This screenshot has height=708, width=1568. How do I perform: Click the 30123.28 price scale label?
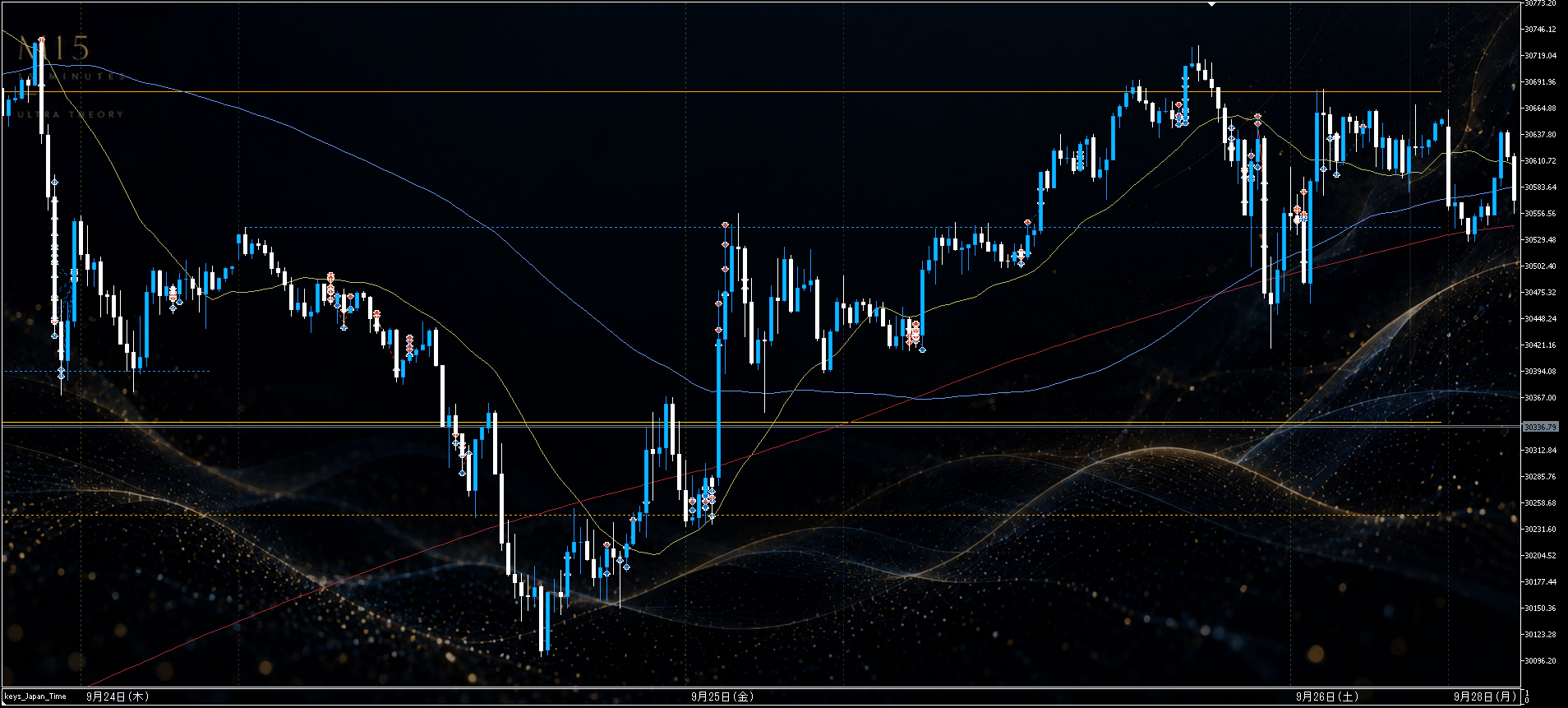click(1540, 635)
